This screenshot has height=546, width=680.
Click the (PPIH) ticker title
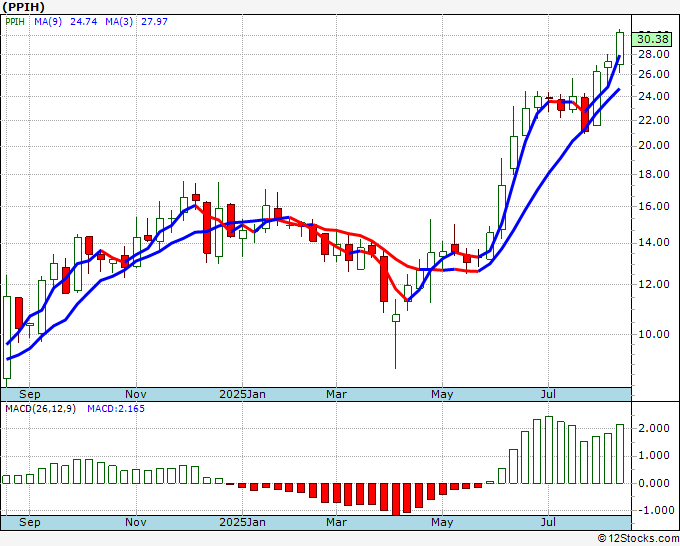[x=23, y=7]
